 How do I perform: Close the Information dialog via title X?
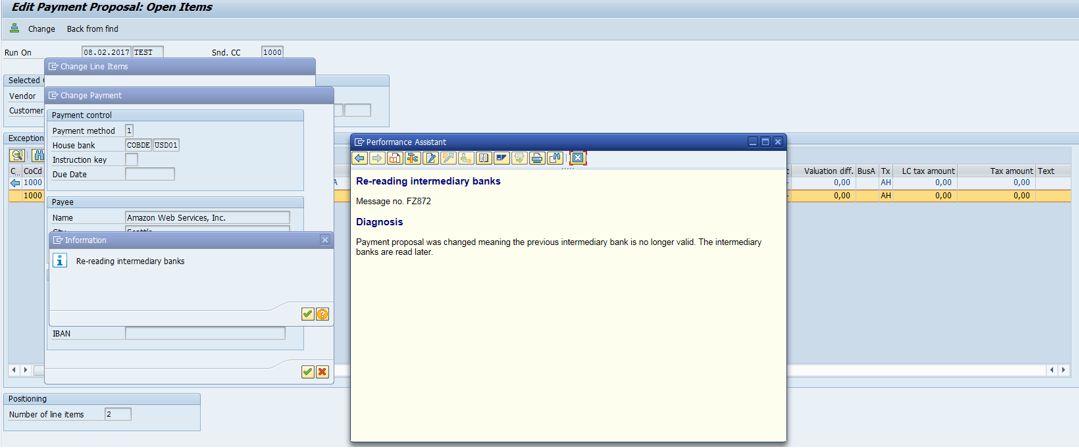coord(325,240)
